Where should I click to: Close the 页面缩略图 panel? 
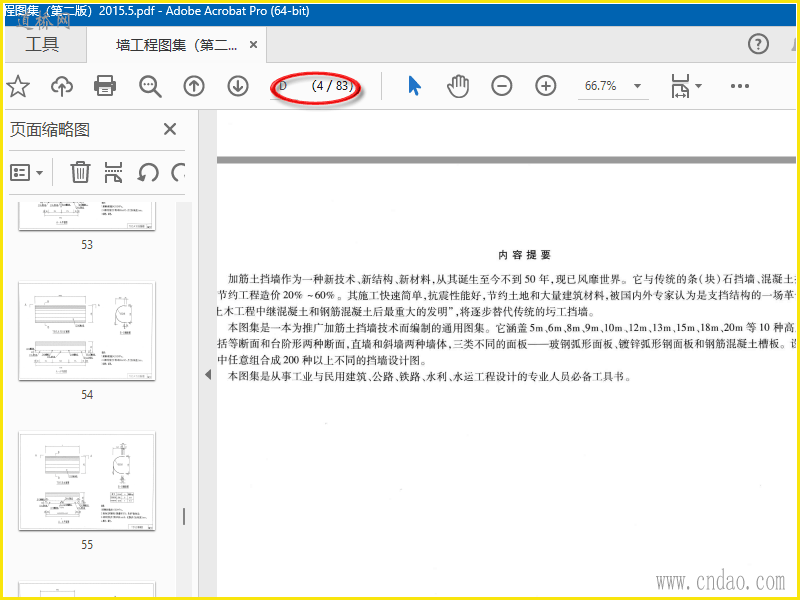pyautogui.click(x=170, y=129)
